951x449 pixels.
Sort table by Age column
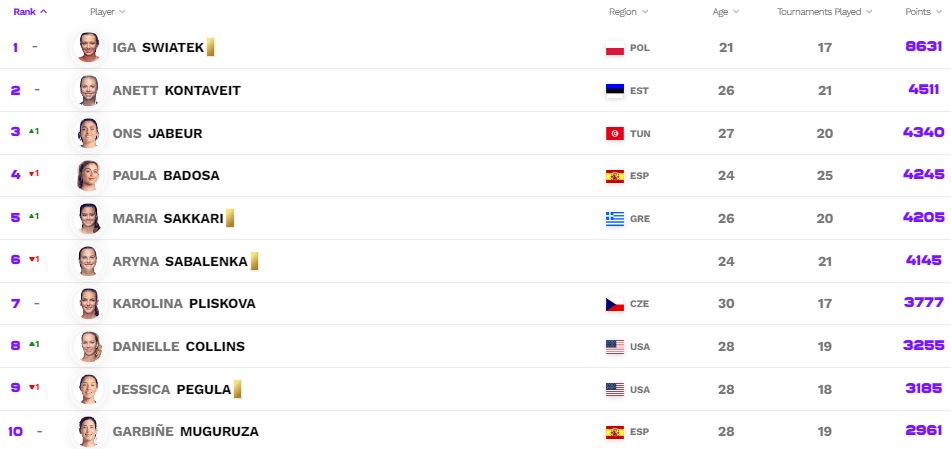pyautogui.click(x=726, y=12)
